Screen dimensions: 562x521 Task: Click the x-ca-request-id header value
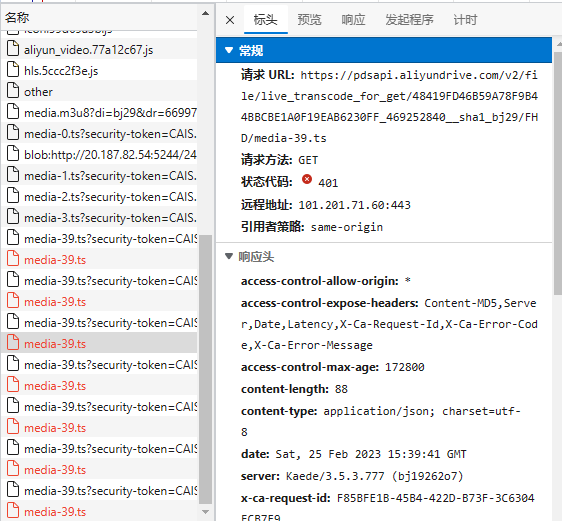(x=389, y=508)
